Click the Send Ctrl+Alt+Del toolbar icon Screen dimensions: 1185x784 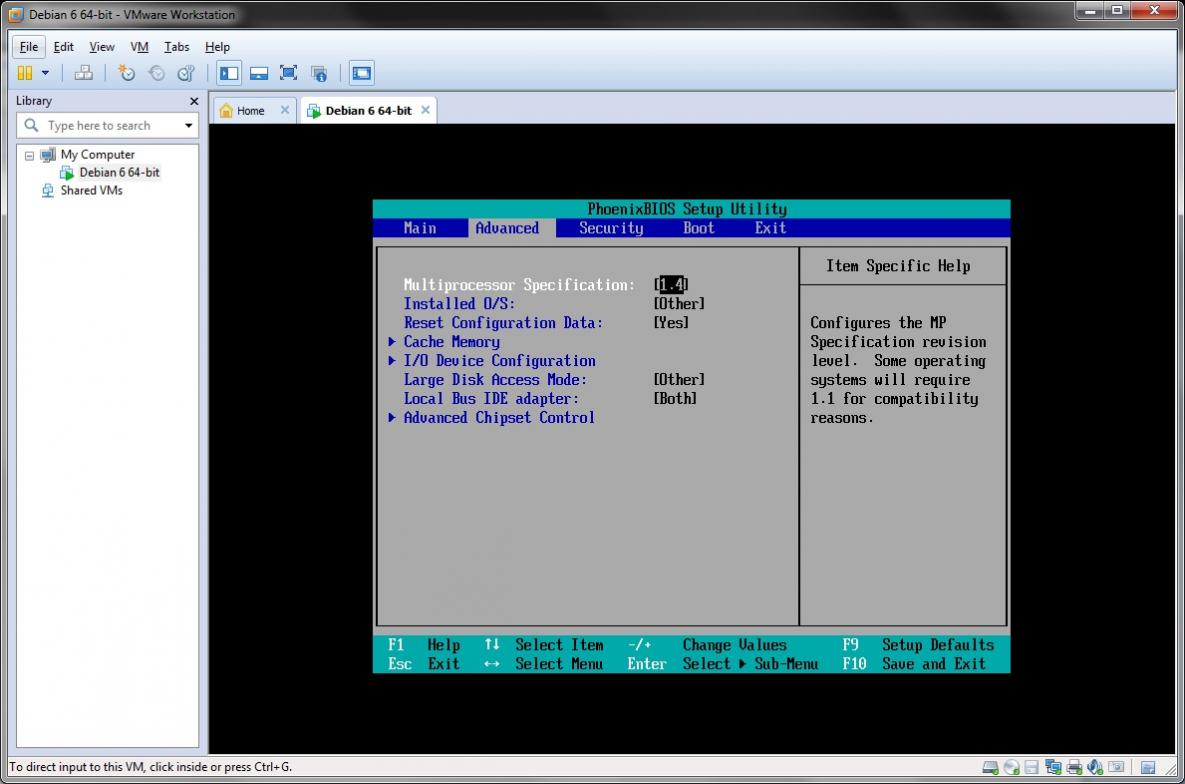click(x=84, y=73)
